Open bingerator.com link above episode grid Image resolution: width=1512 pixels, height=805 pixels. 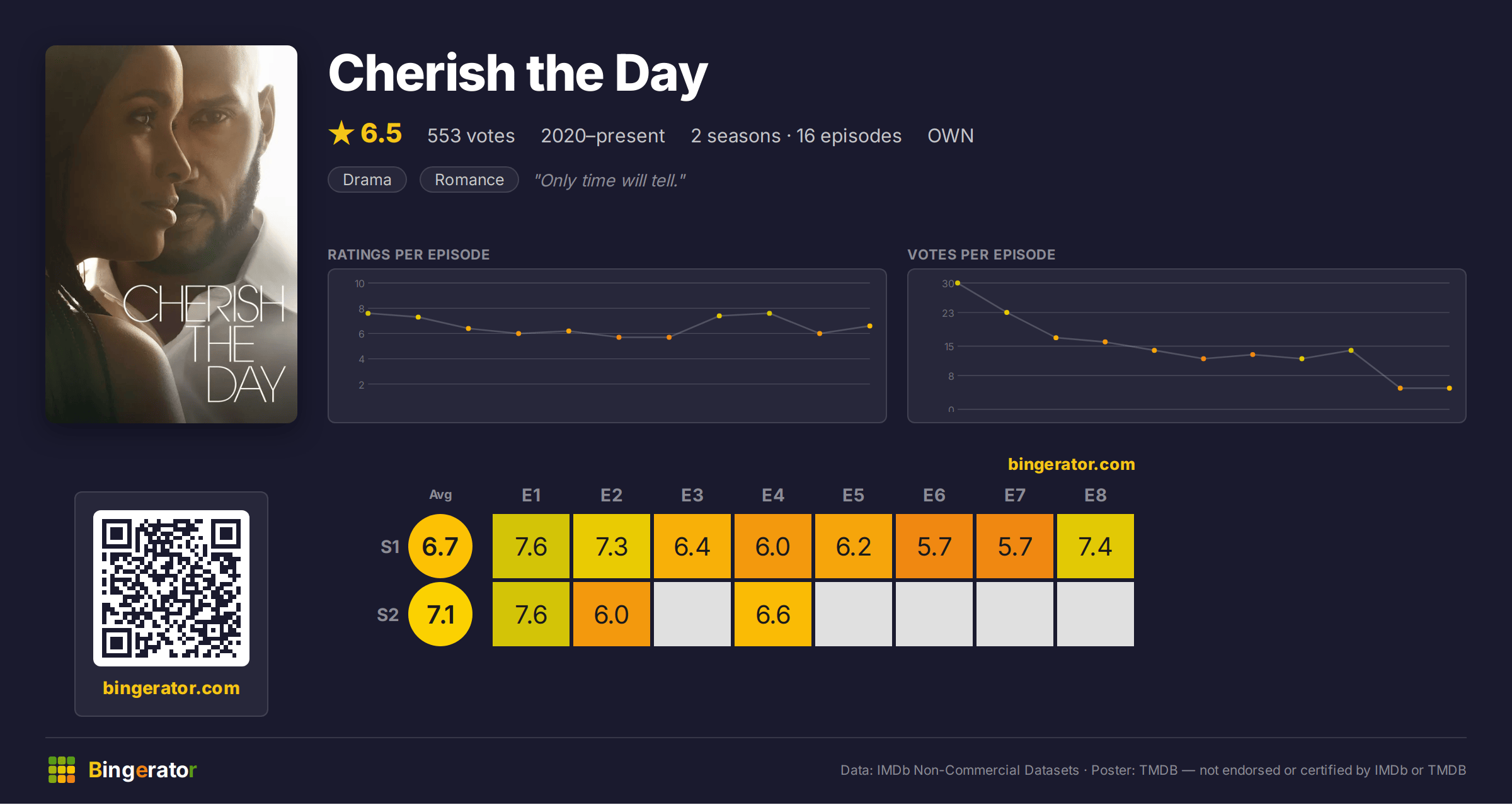click(x=1071, y=464)
